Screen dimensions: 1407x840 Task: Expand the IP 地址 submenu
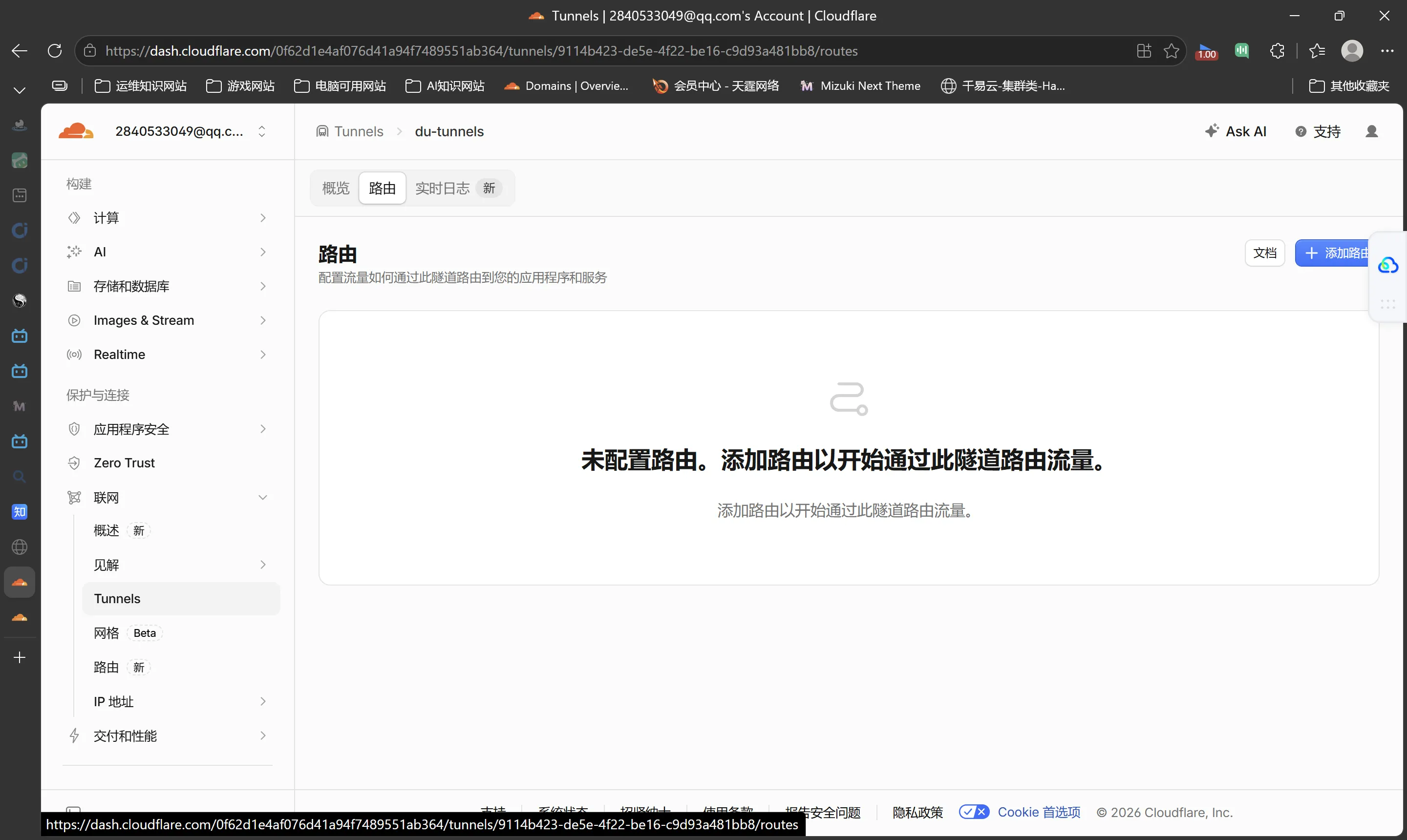[x=180, y=701]
